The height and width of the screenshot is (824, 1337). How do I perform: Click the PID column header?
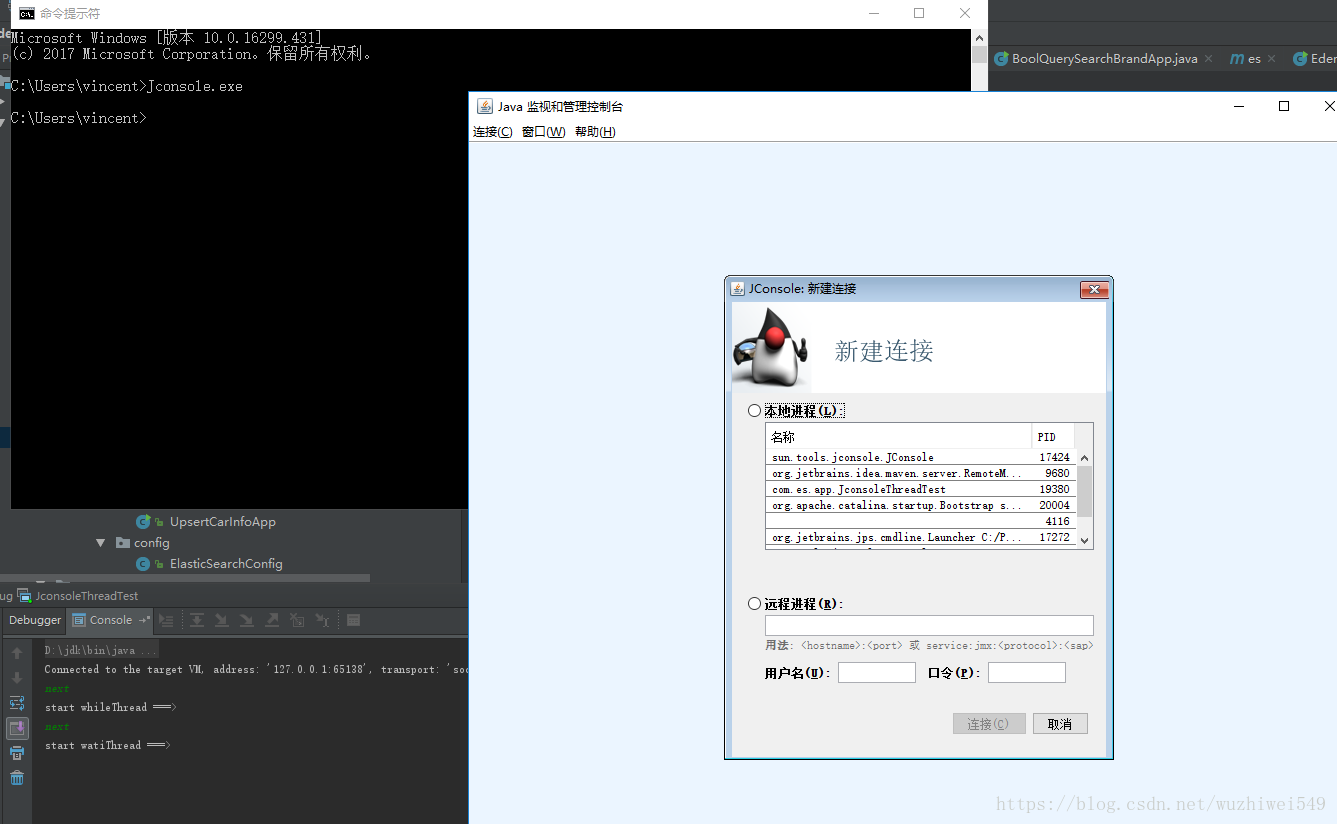tap(1053, 437)
